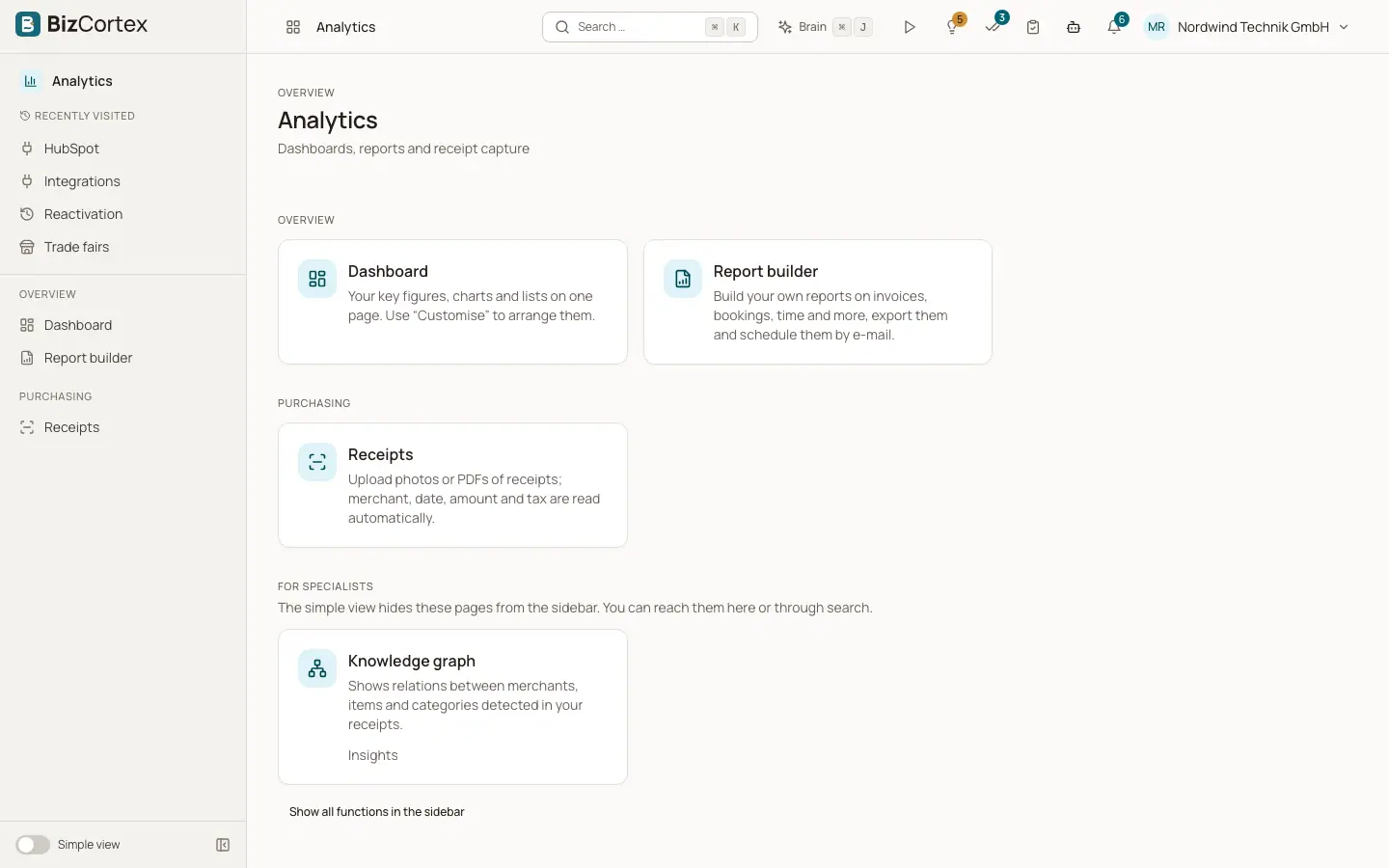Open the double-checkmark tasks icon

[994, 27]
